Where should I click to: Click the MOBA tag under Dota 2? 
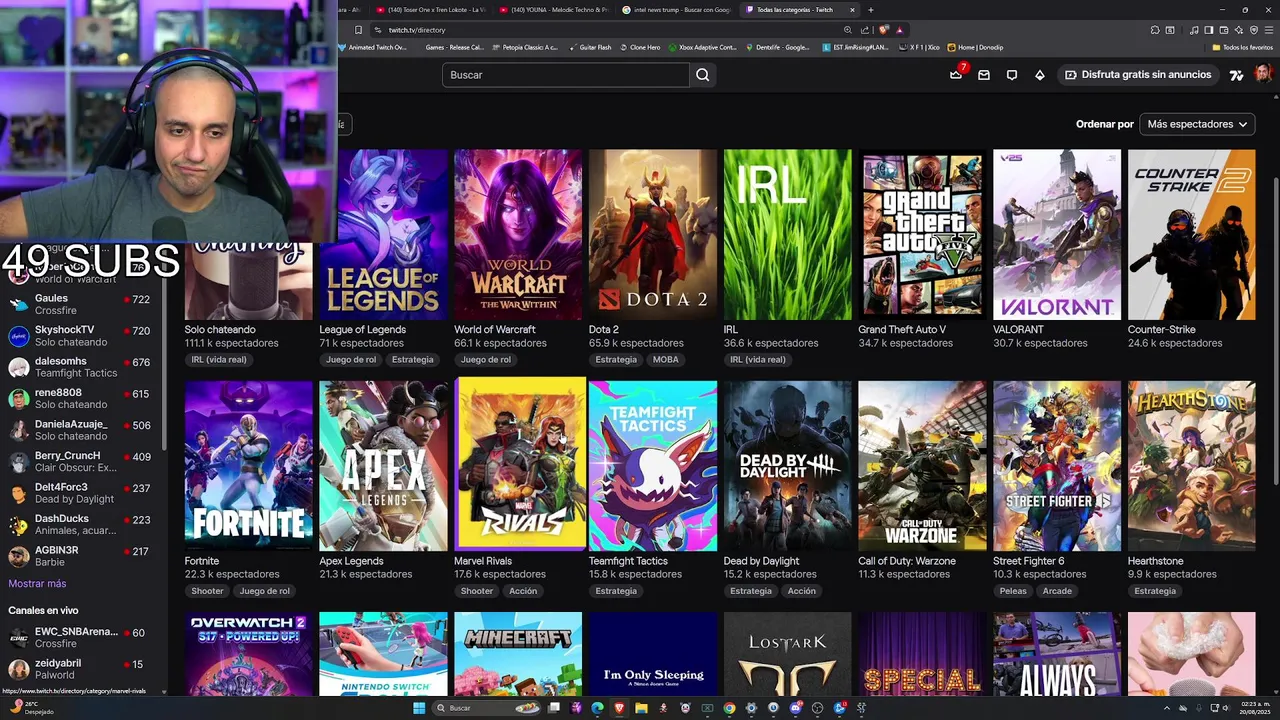(665, 360)
